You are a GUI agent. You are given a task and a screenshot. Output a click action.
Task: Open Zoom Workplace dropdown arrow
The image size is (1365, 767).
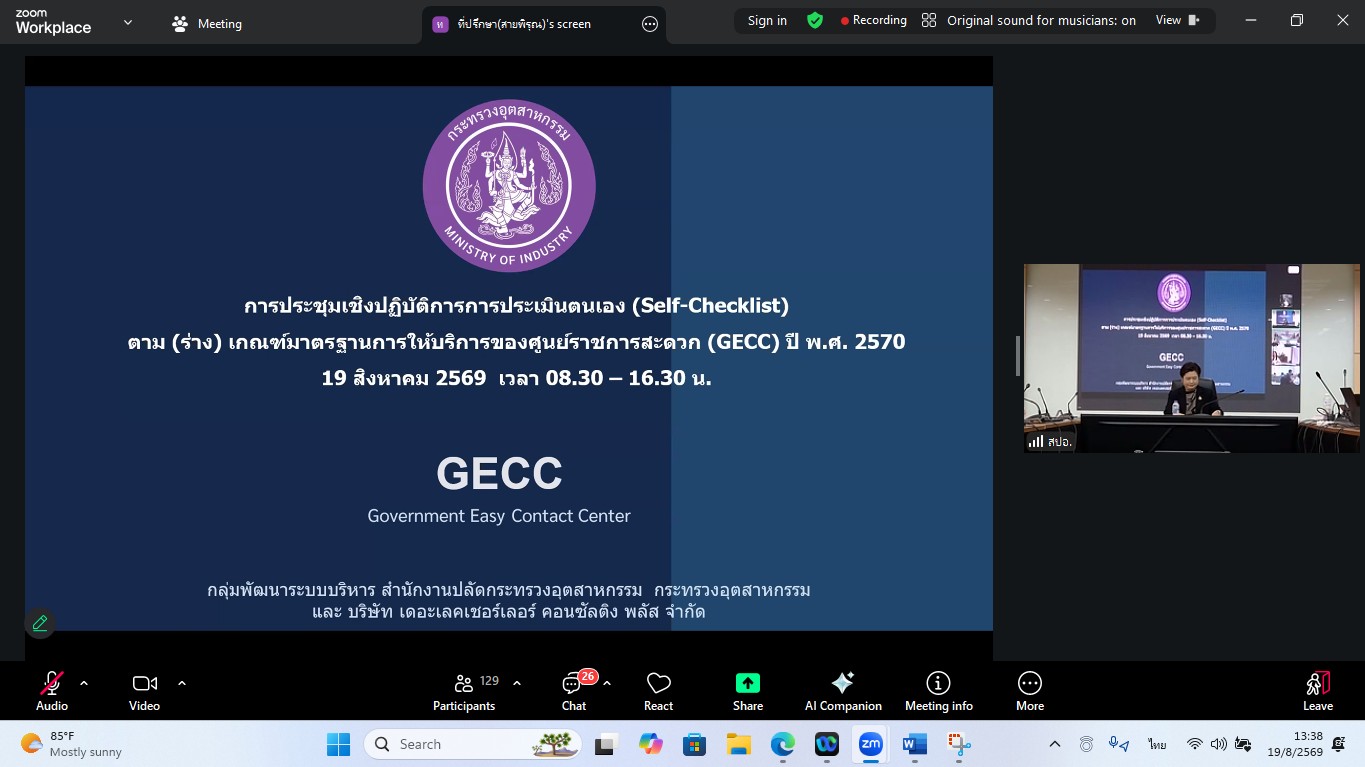click(x=128, y=23)
